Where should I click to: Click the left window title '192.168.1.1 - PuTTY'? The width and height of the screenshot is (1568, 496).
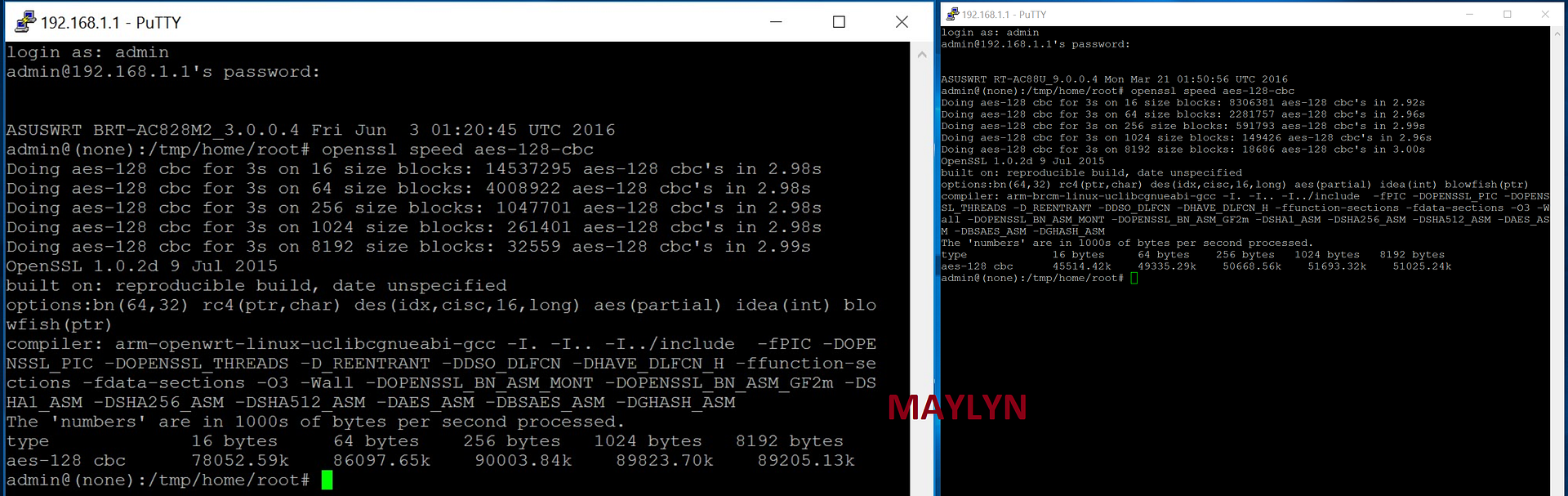[x=111, y=23]
